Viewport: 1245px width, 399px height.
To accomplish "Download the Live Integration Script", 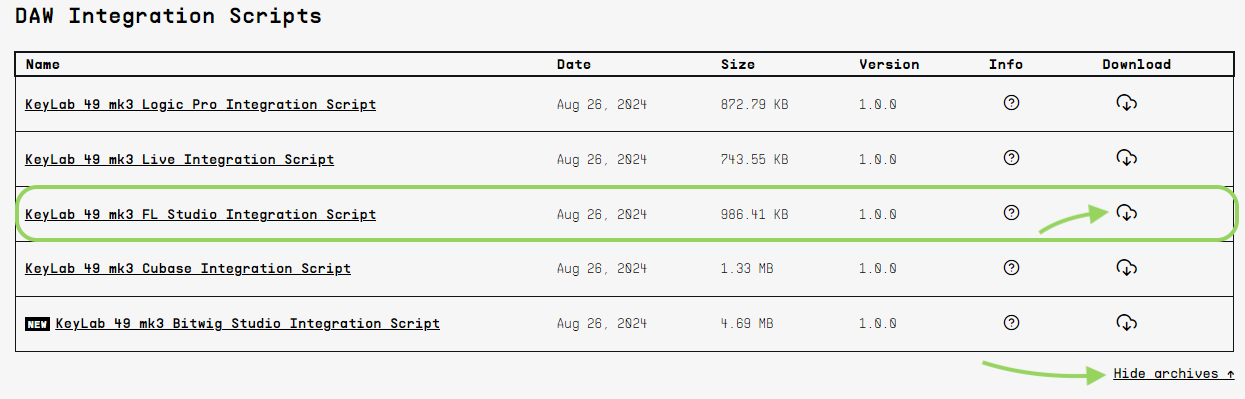I will click(1126, 157).
